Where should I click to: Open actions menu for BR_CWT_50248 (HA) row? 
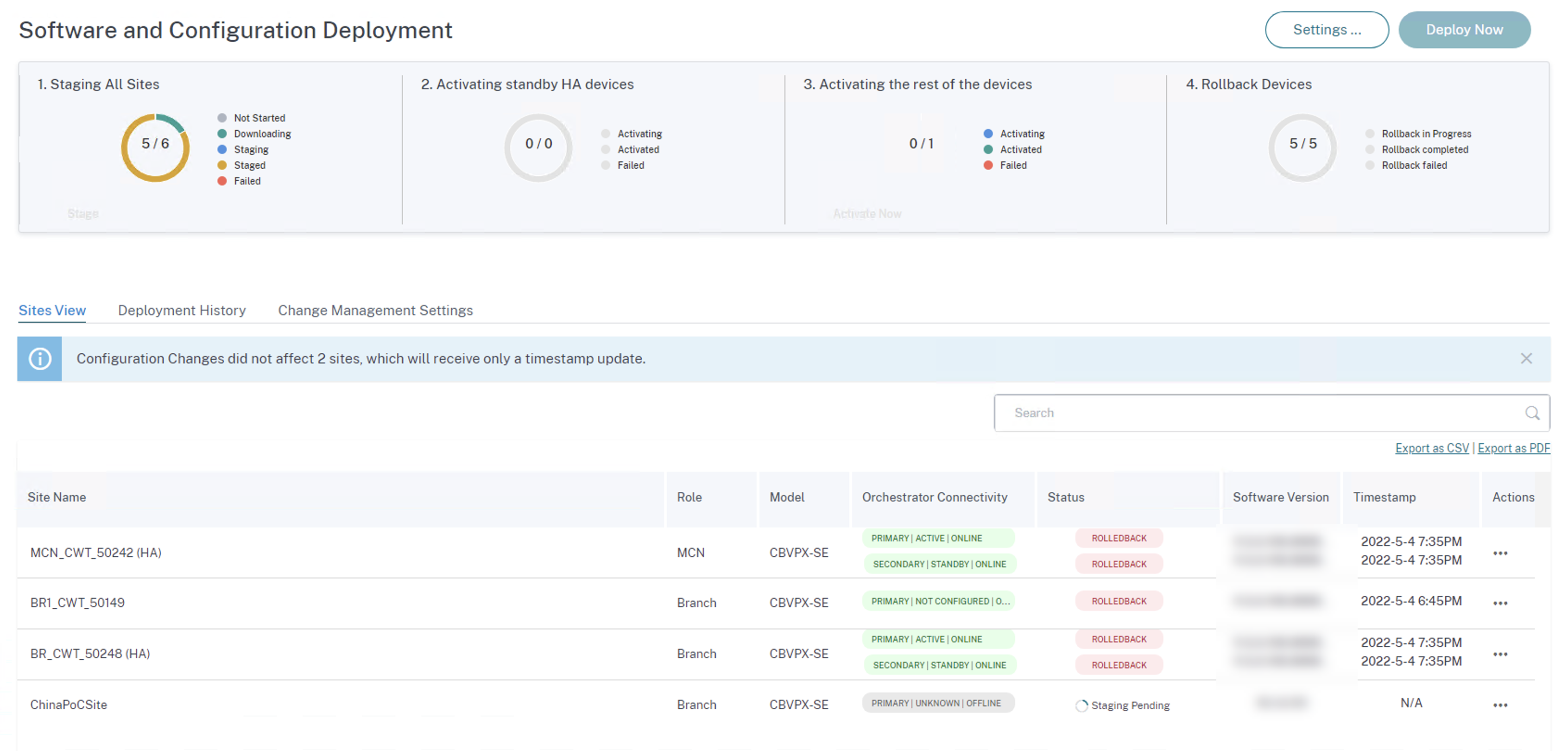click(1500, 654)
